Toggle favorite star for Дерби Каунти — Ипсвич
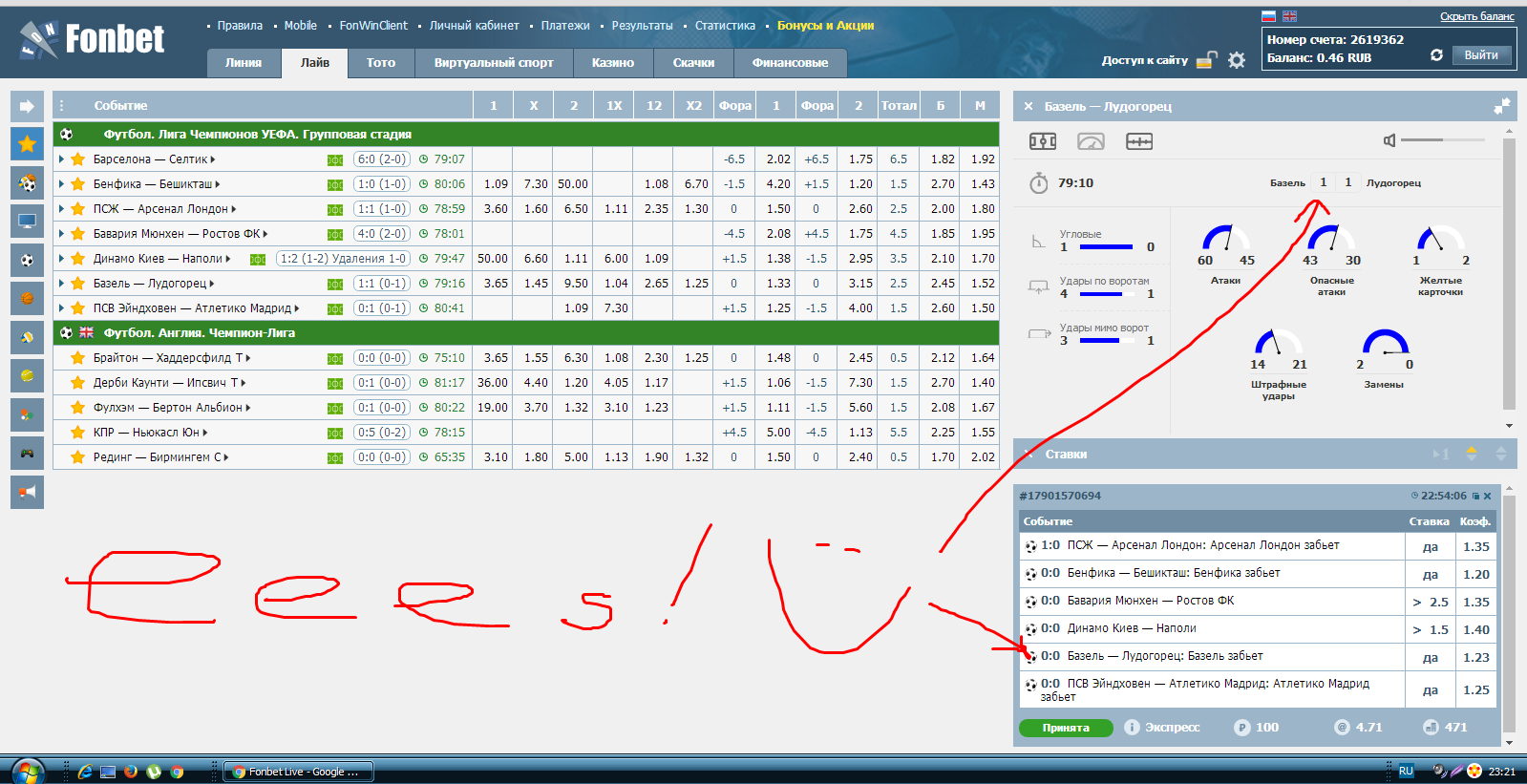Screen dimensions: 1527x784 point(78,383)
